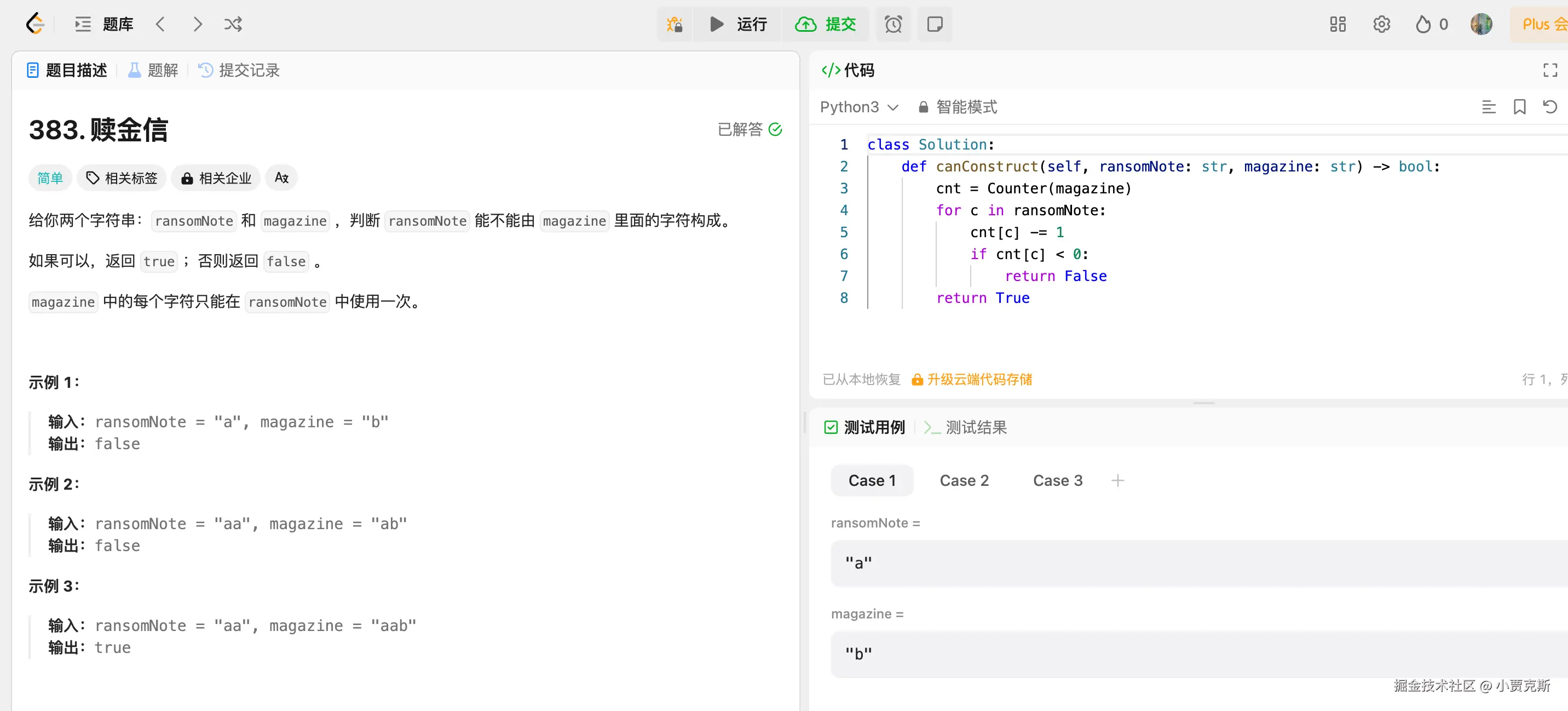Viewport: 1568px width, 711px height.
Task: Toggle the 智能模式 lock option
Action: point(958,107)
